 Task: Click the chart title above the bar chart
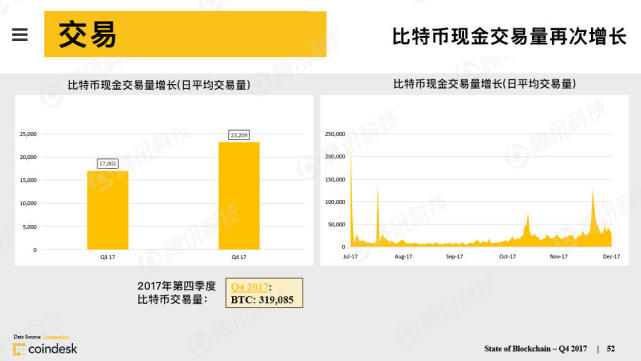[x=159, y=85]
